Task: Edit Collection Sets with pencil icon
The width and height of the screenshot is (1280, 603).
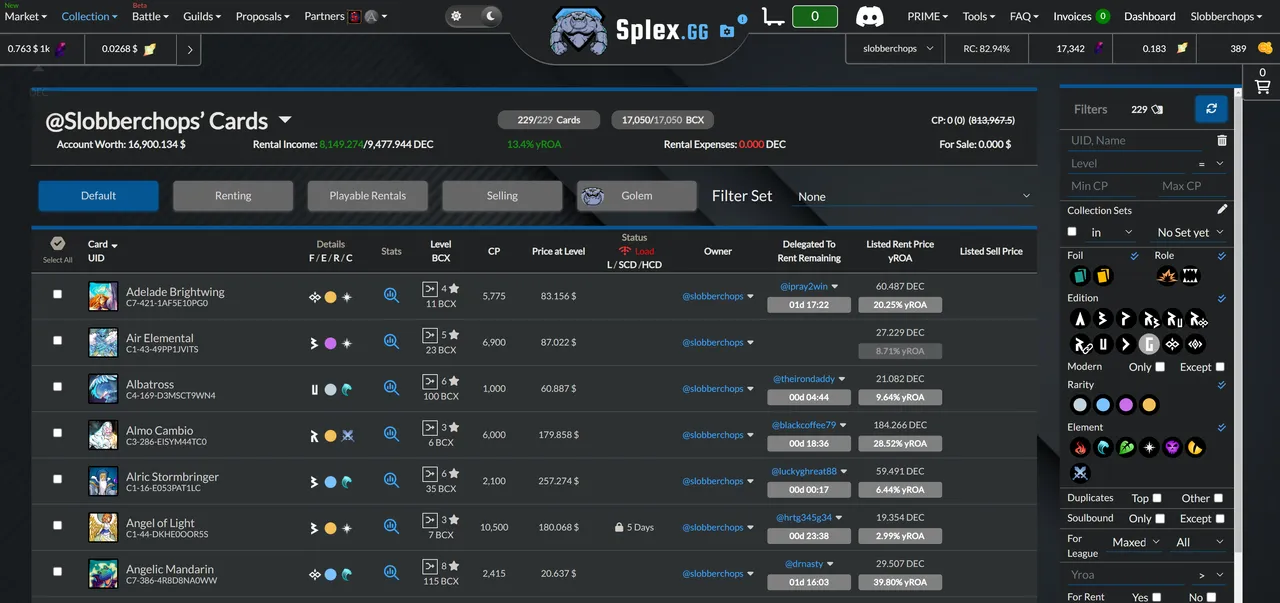Action: [x=1221, y=210]
